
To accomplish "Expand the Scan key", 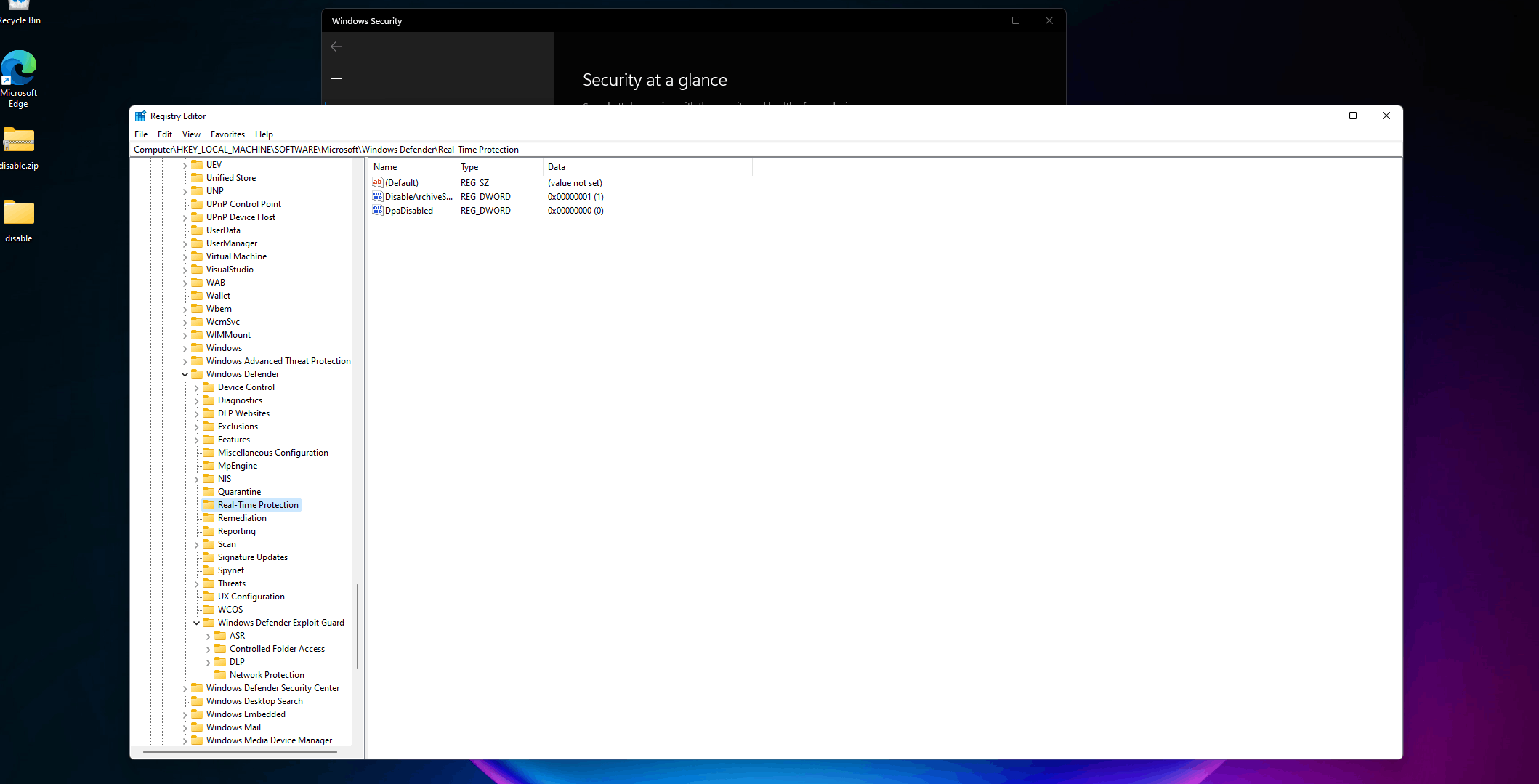I will tap(196, 545).
